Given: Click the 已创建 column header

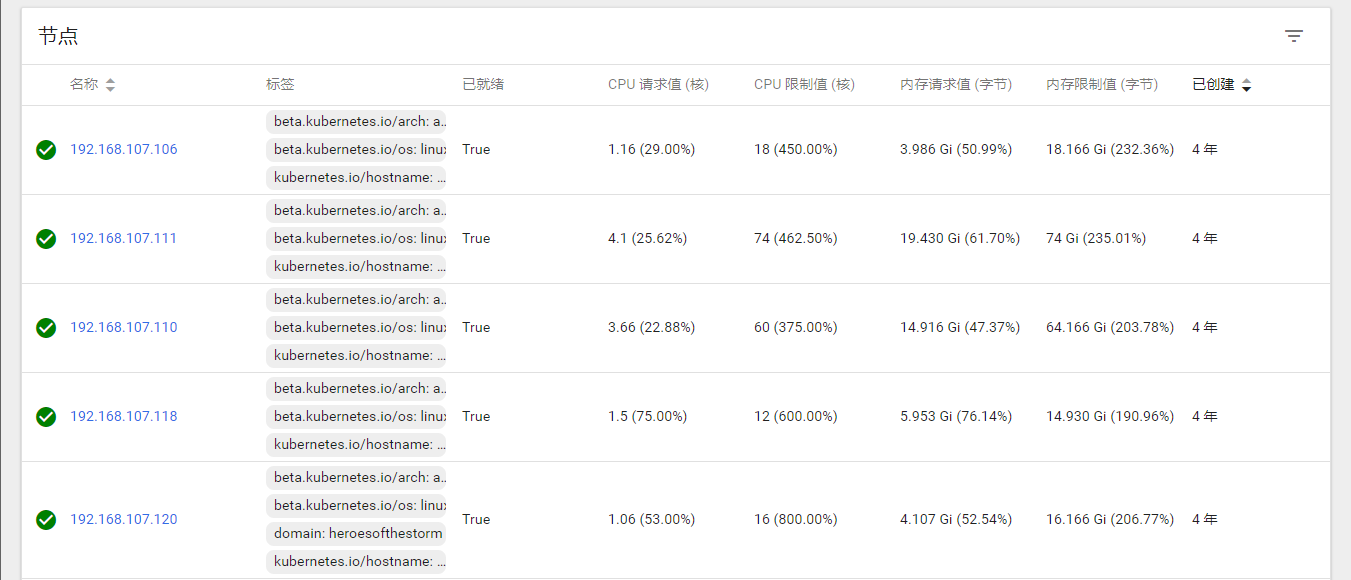Looking at the screenshot, I should (1213, 85).
